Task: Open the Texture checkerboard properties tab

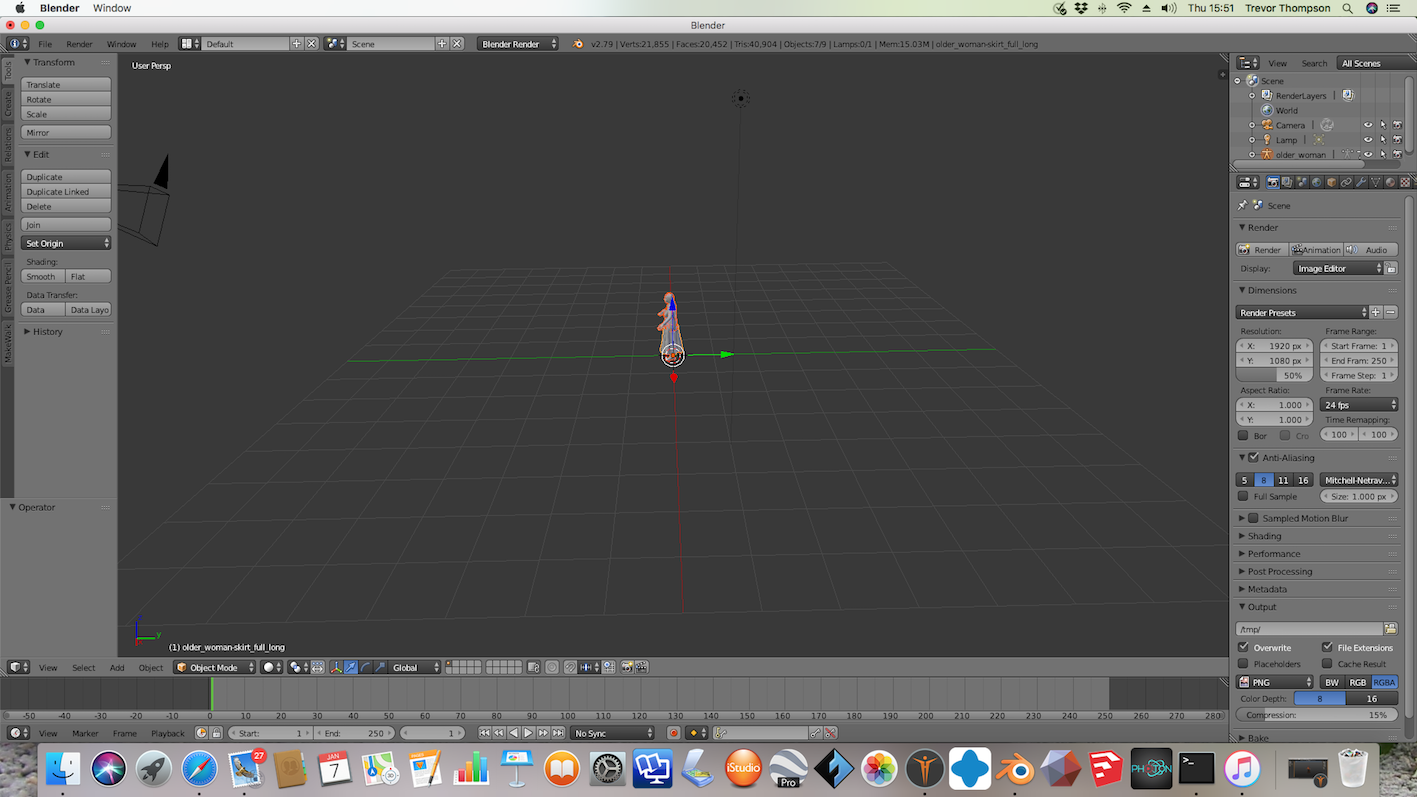Action: coord(1405,182)
